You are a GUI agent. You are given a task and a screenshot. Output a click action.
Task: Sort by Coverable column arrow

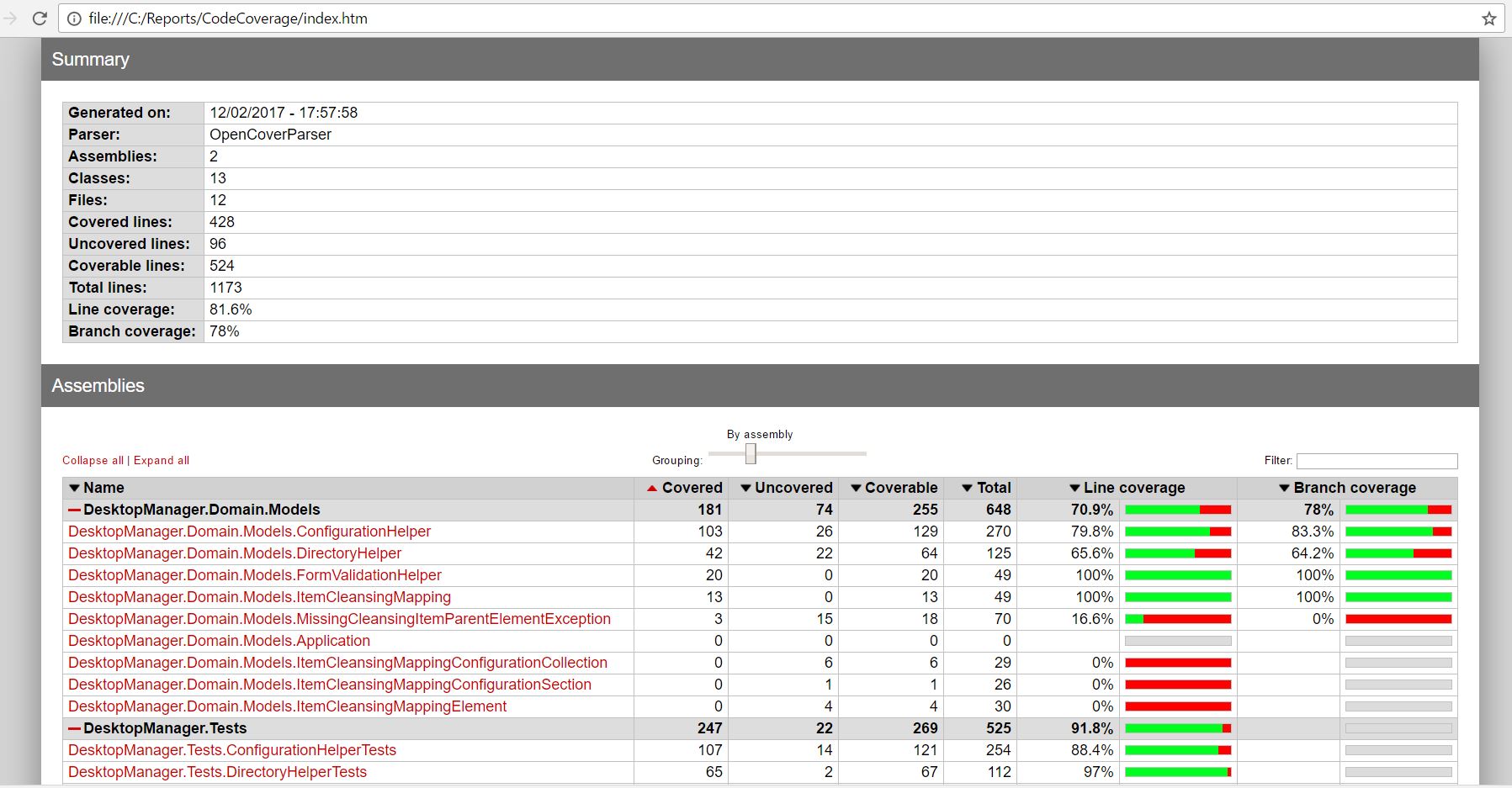(x=855, y=488)
